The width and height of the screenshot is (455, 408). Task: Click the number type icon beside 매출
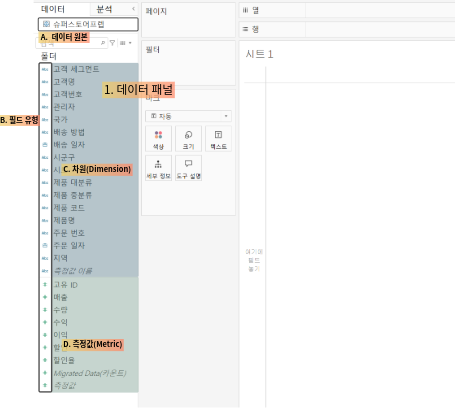pos(45,297)
